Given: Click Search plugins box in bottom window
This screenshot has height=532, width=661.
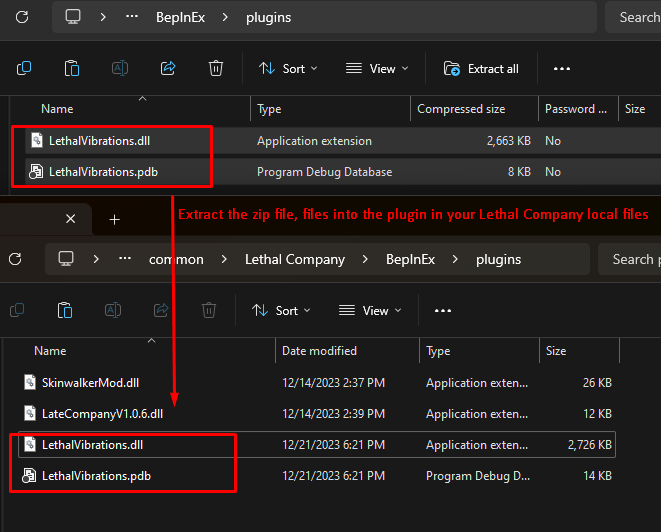Looking at the screenshot, I should (630, 259).
